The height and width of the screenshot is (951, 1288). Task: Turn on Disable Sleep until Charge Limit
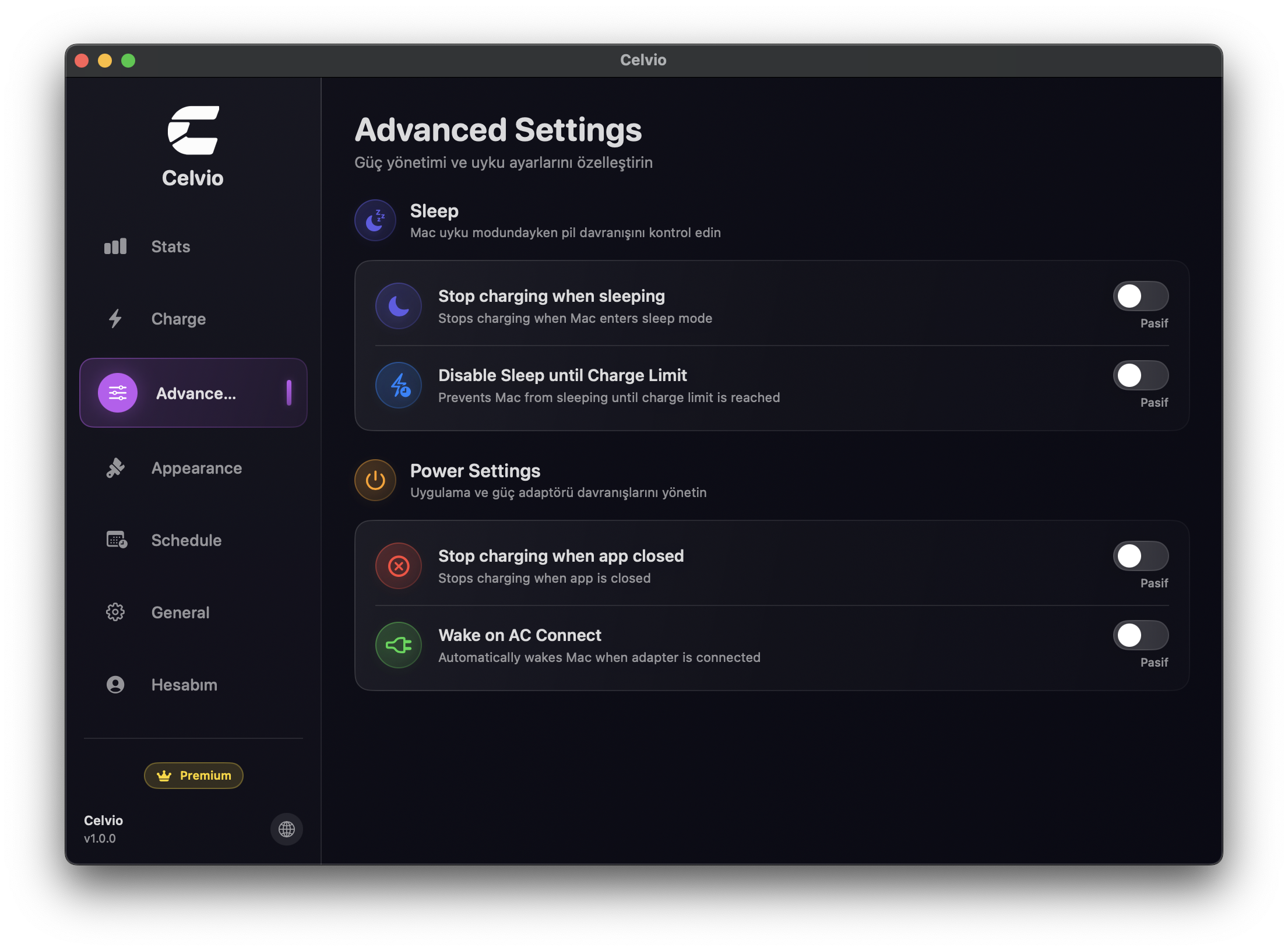coord(1141,375)
